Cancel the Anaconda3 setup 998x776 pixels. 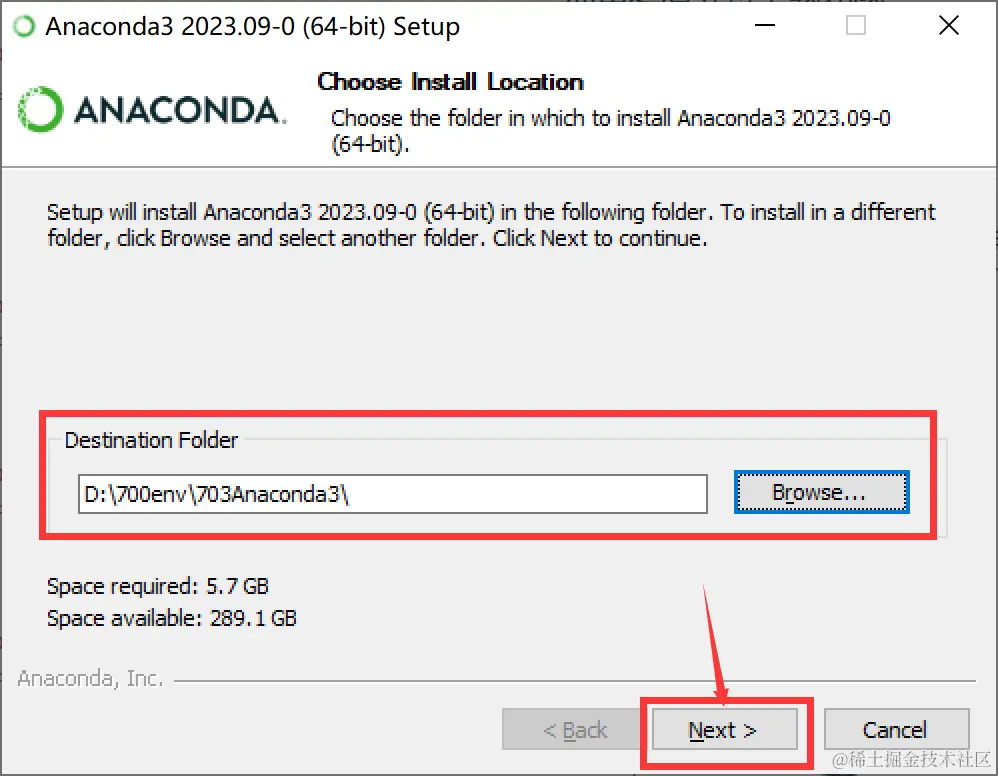click(896, 730)
